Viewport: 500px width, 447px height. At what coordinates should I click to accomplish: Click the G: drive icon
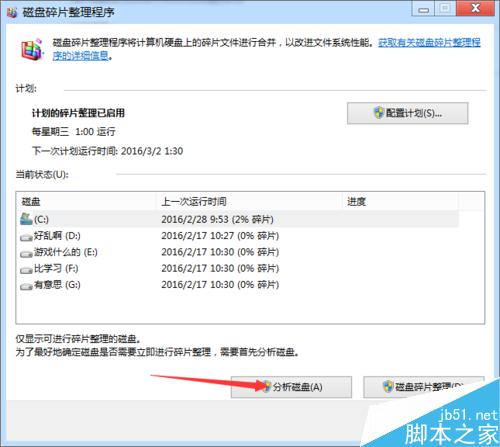(26, 286)
